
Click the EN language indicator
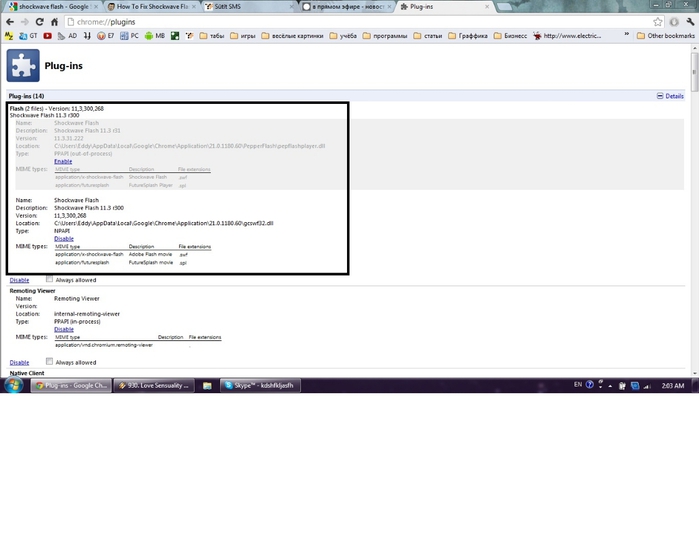(578, 384)
